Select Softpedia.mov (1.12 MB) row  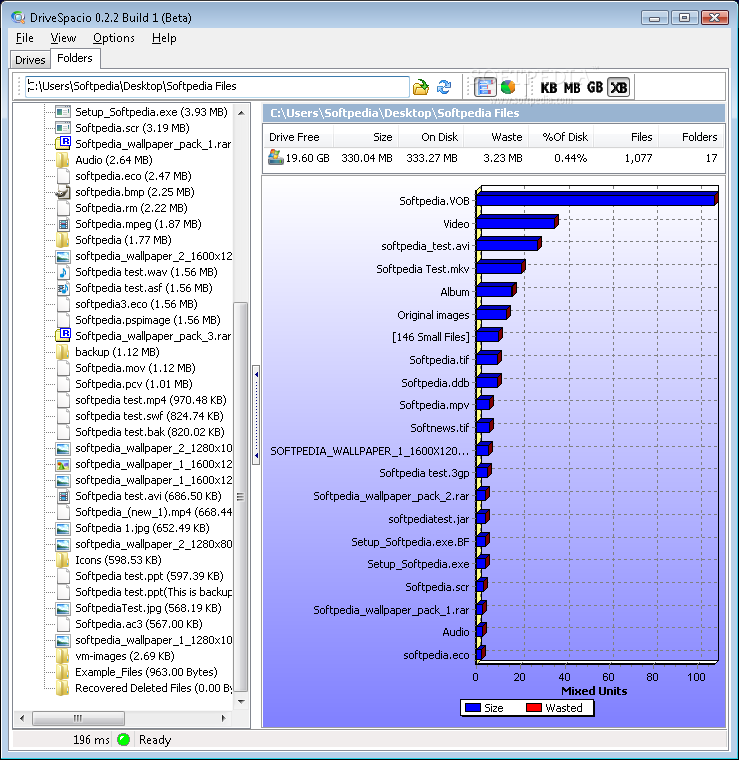pos(135,368)
